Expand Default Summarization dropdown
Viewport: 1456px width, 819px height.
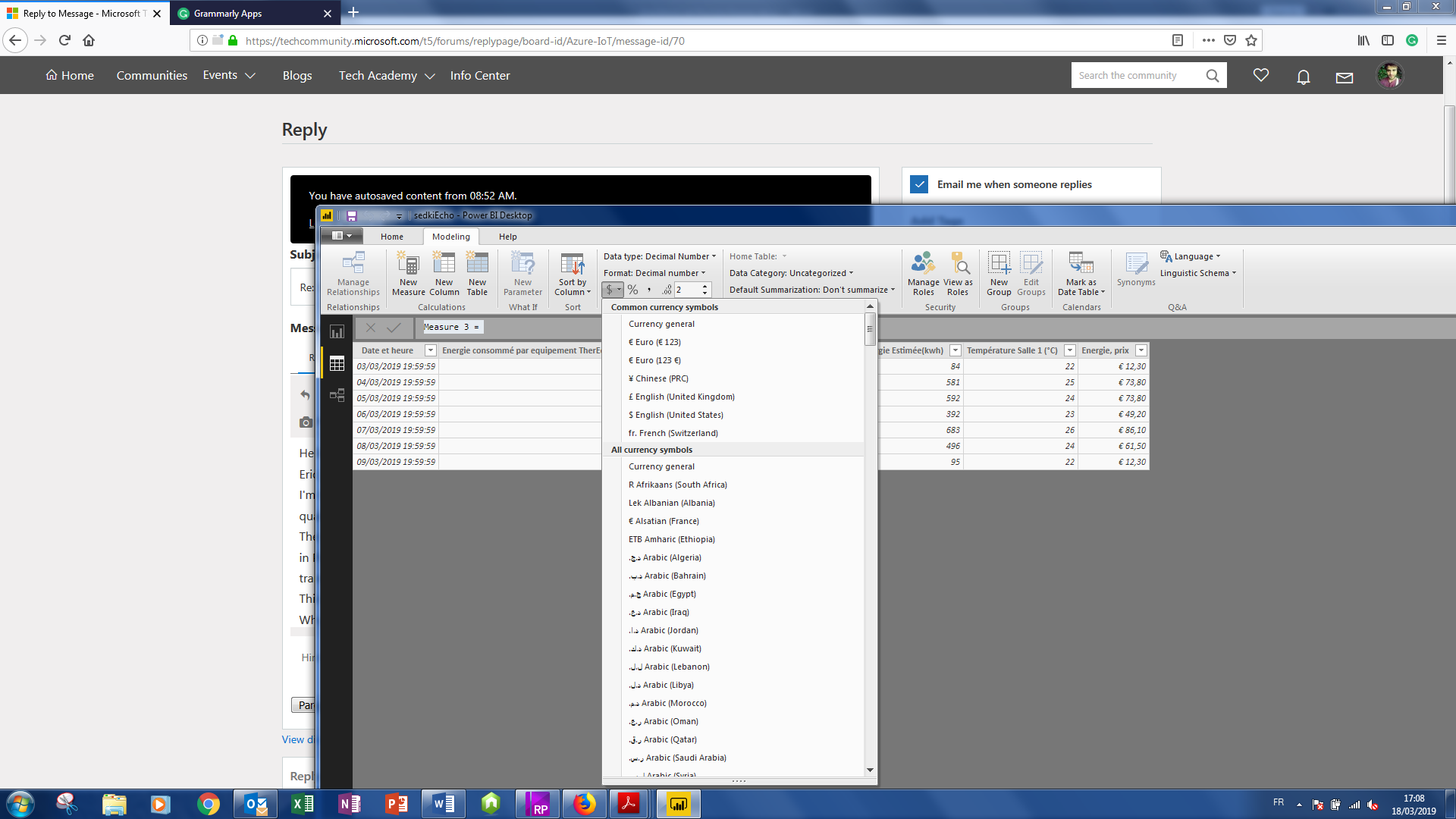click(x=811, y=290)
